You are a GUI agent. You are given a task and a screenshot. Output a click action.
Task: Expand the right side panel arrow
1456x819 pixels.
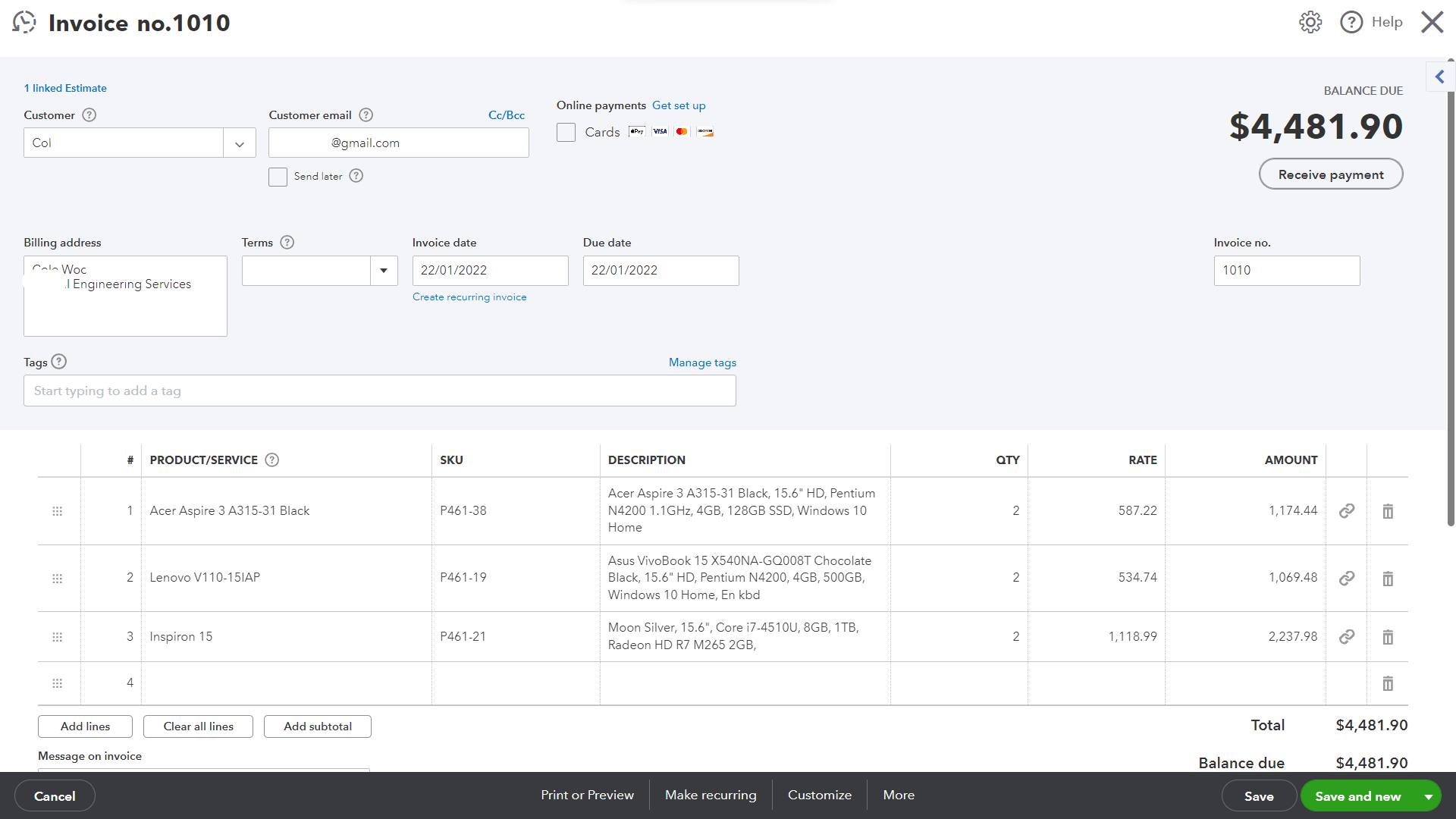pos(1440,77)
